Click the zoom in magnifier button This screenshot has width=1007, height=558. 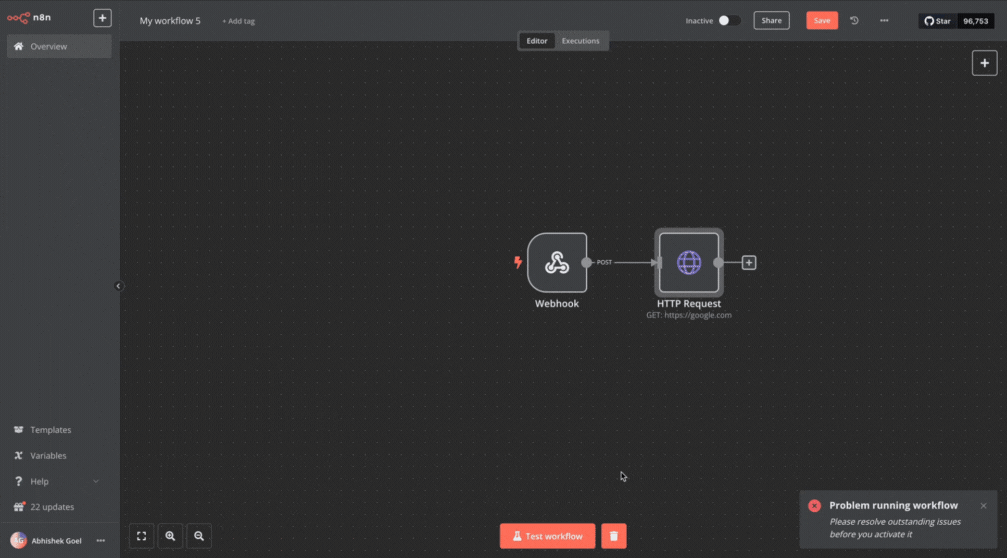170,537
